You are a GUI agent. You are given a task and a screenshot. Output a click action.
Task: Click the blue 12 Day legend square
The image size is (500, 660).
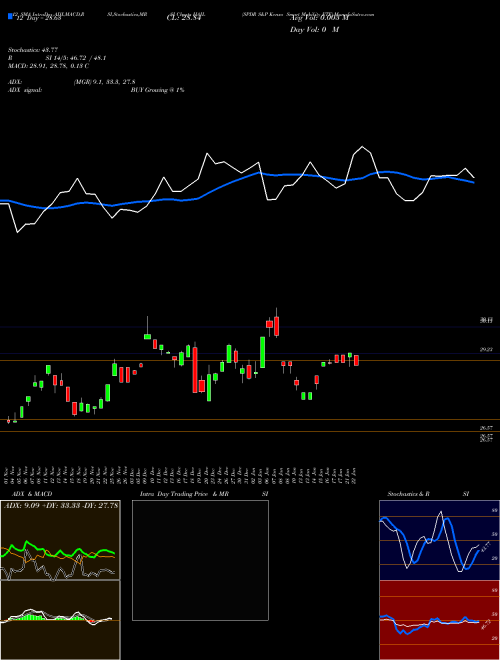(x=10, y=17)
